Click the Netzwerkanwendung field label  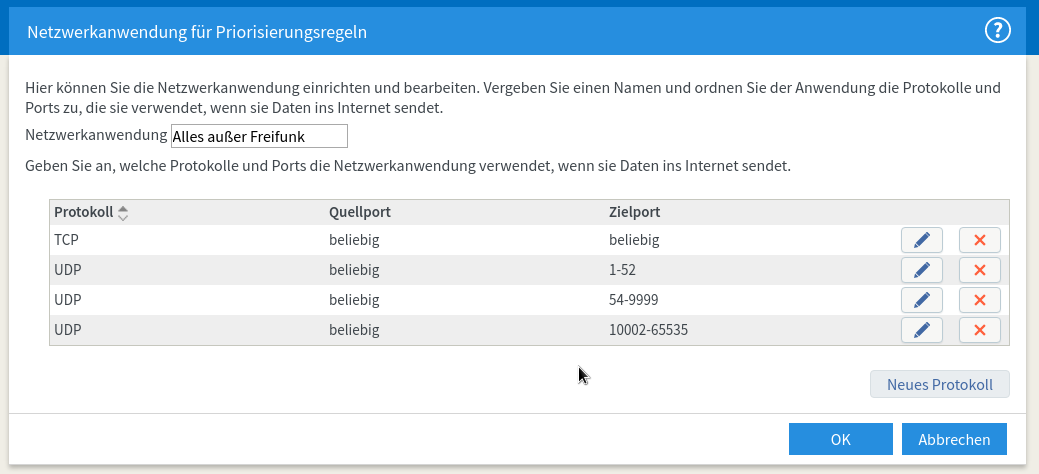pyautogui.click(x=96, y=135)
